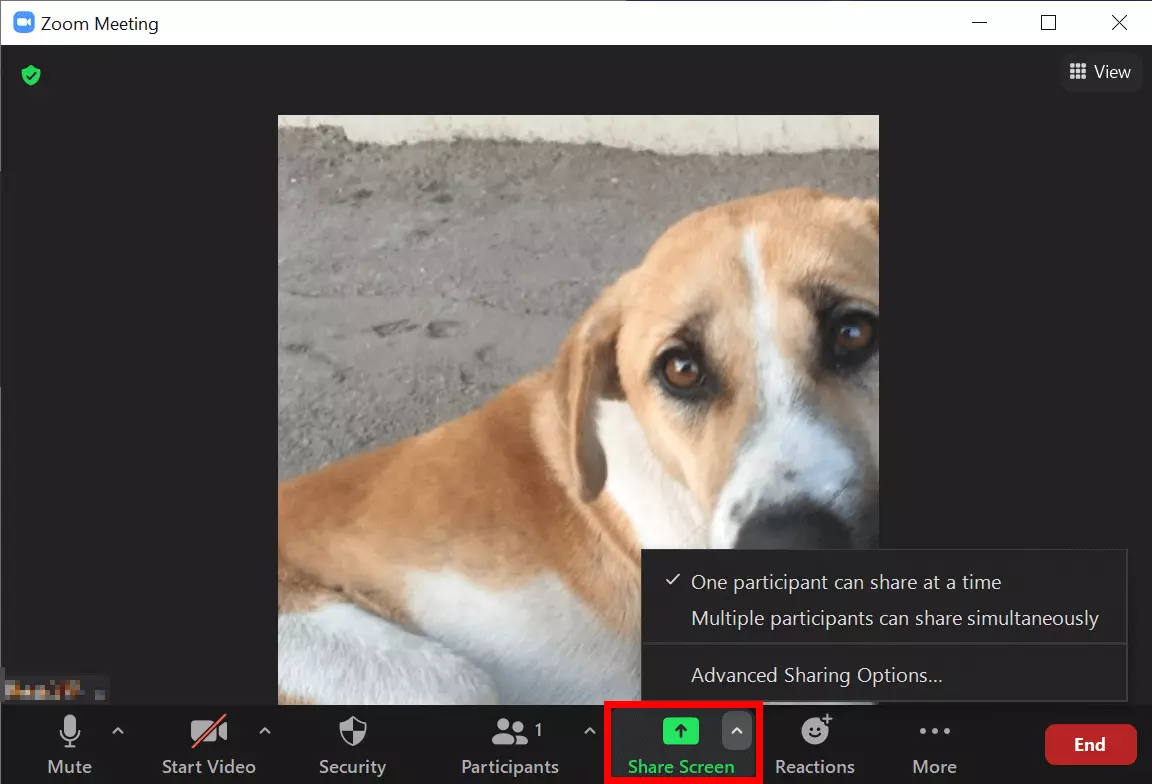Image resolution: width=1152 pixels, height=784 pixels.
Task: Open the More options menu
Action: click(935, 744)
